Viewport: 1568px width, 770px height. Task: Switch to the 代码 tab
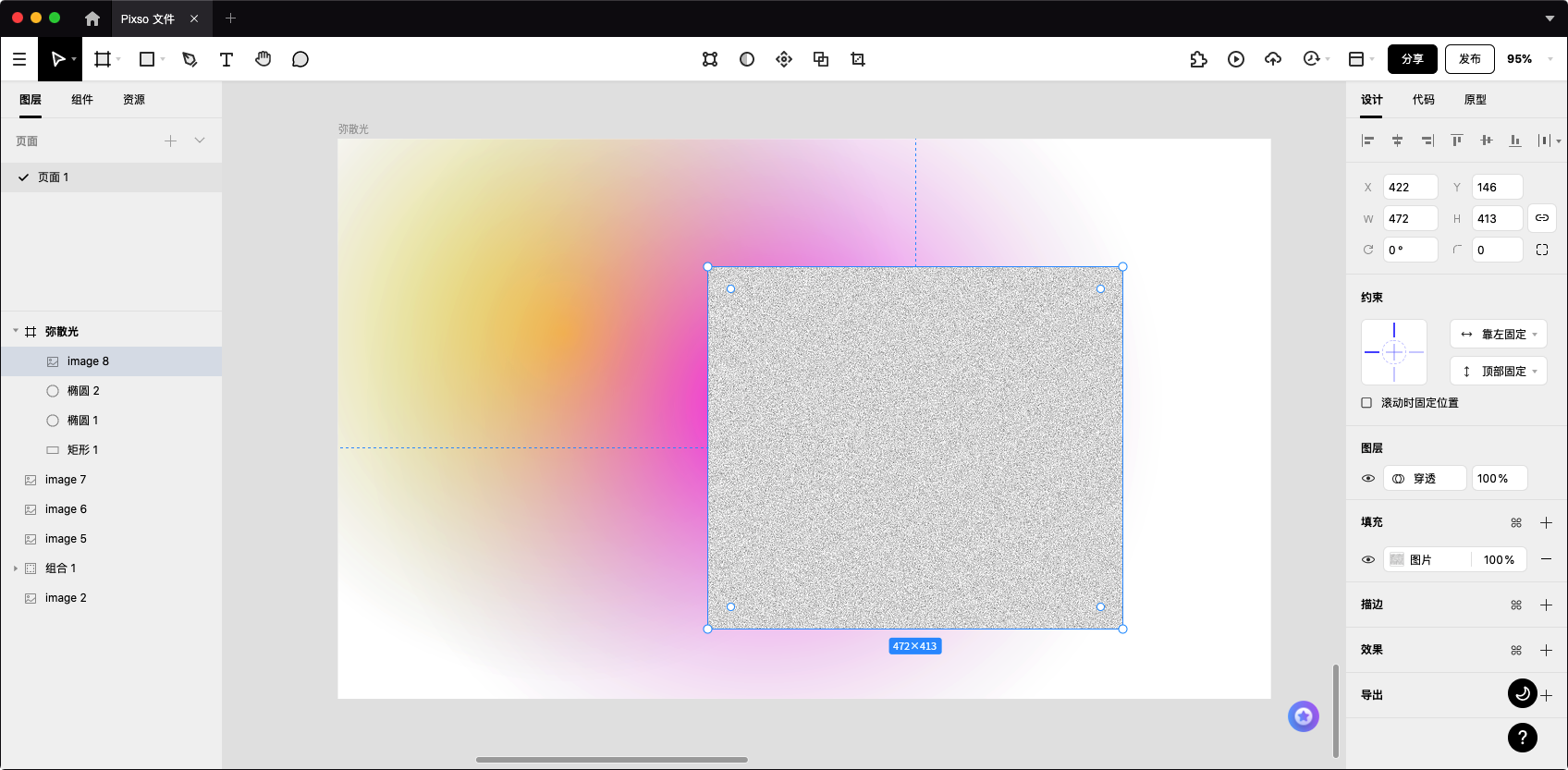[x=1424, y=100]
